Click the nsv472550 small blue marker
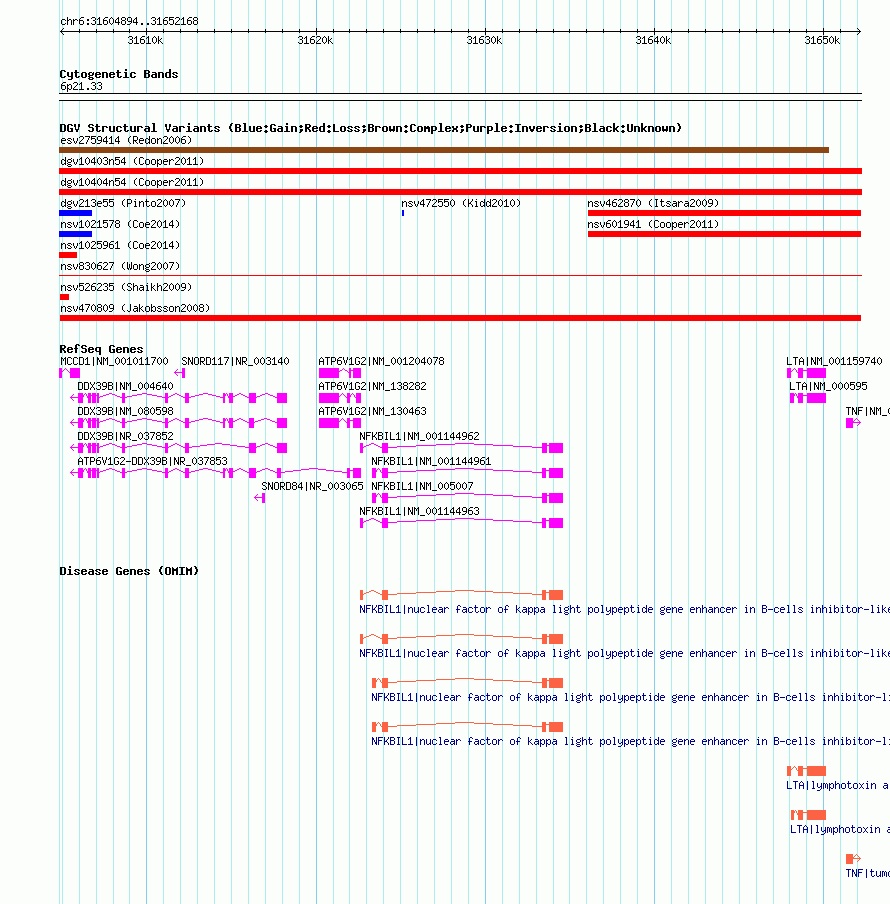 403,213
